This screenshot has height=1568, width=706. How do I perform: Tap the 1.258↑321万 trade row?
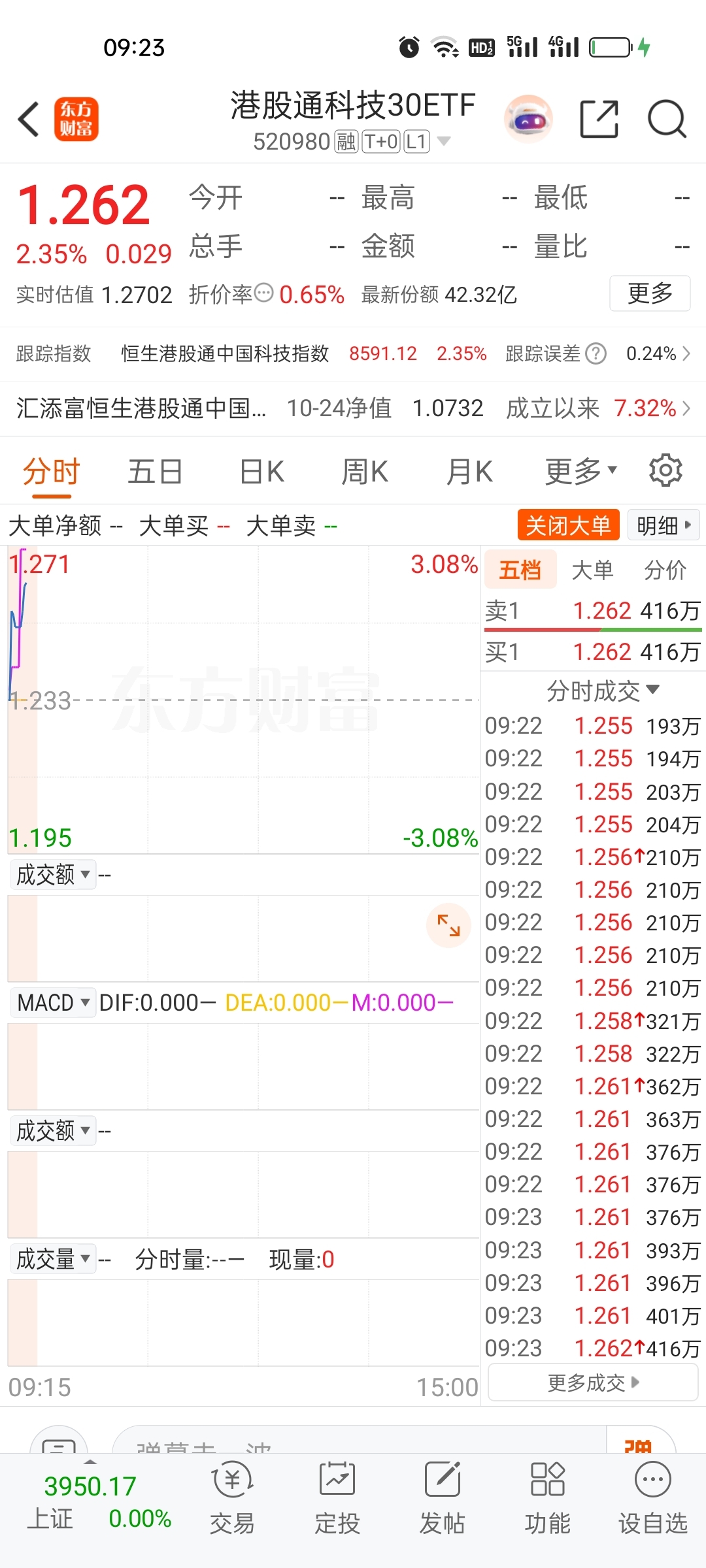(593, 1021)
